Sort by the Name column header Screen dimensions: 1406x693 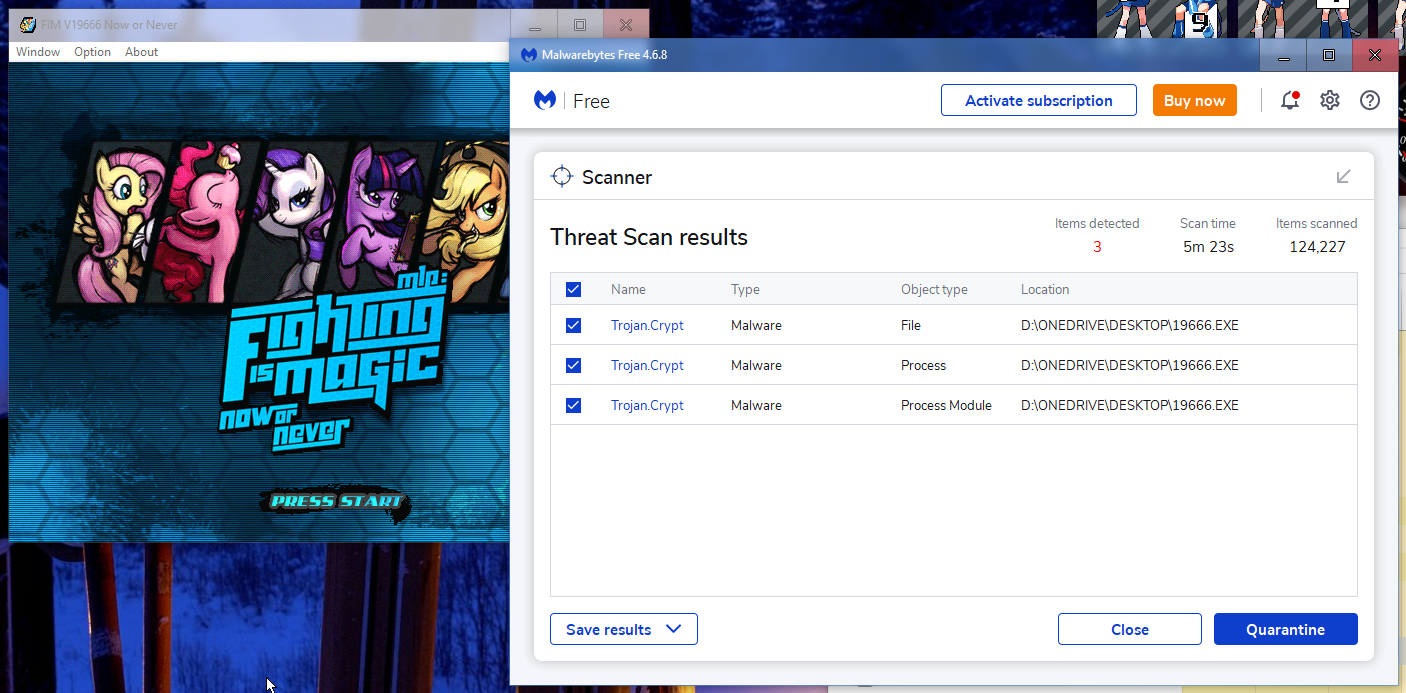coord(628,289)
